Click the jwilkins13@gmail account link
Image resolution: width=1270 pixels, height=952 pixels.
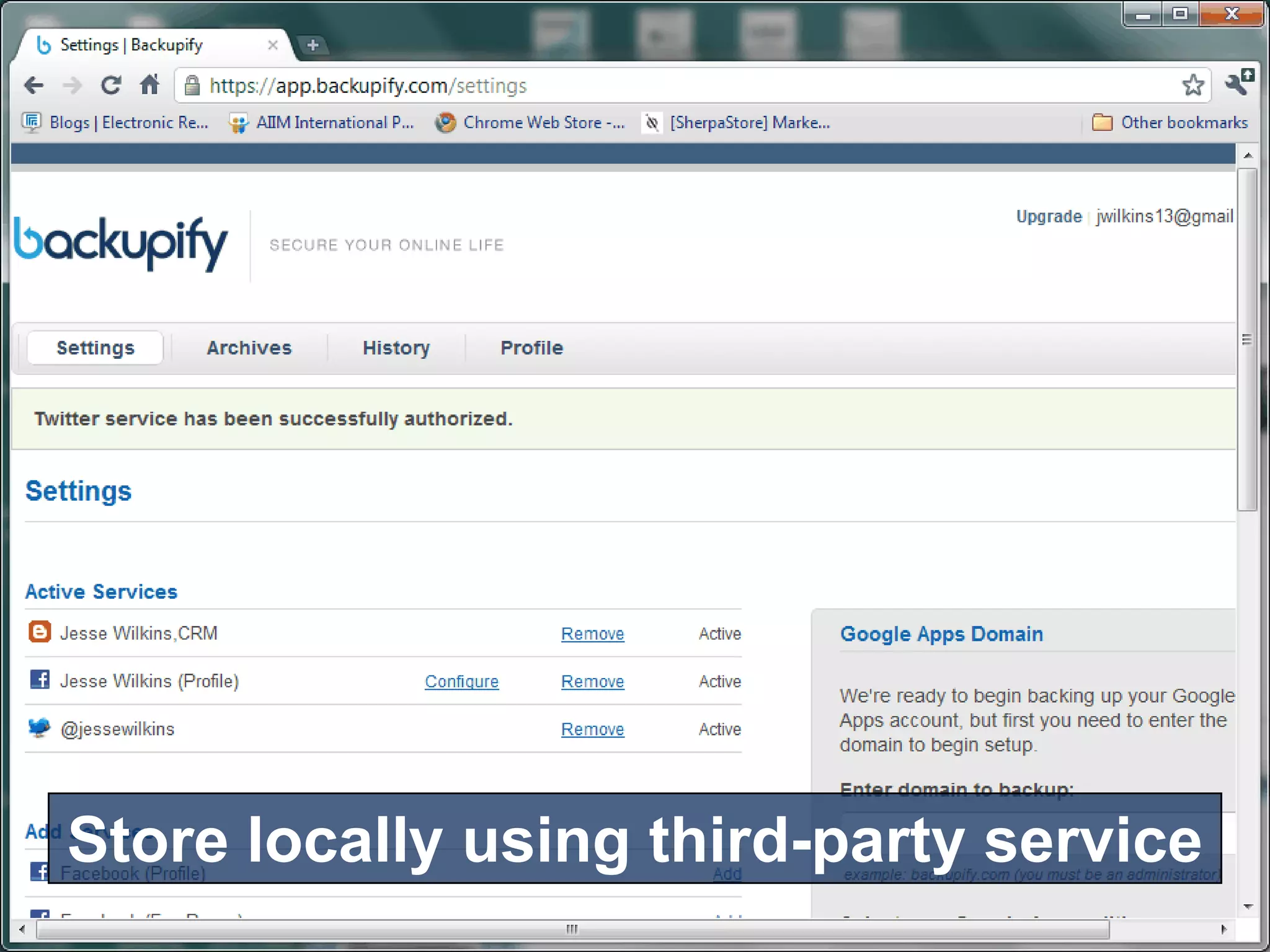(x=1165, y=216)
